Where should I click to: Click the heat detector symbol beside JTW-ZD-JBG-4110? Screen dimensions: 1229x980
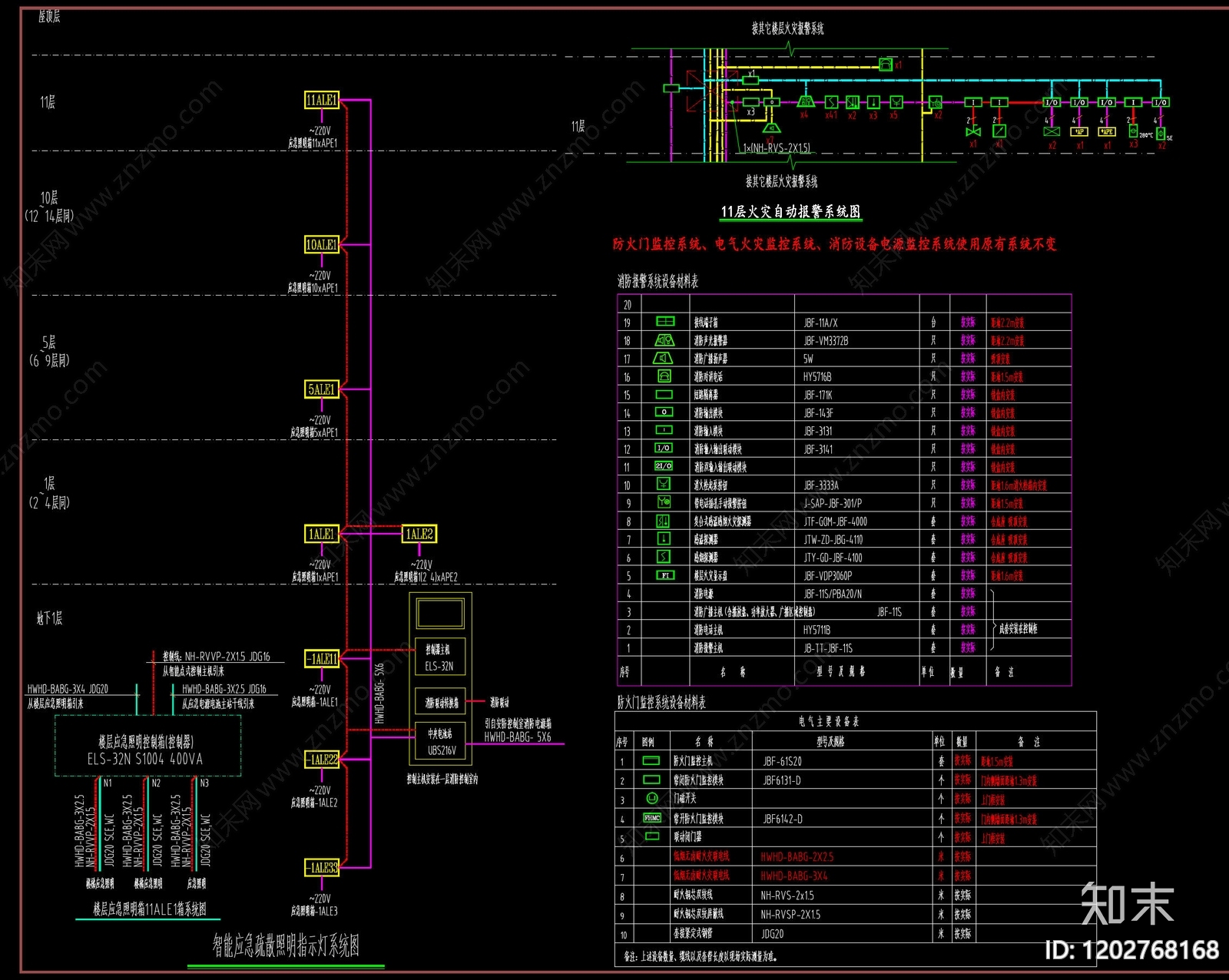pos(664,538)
